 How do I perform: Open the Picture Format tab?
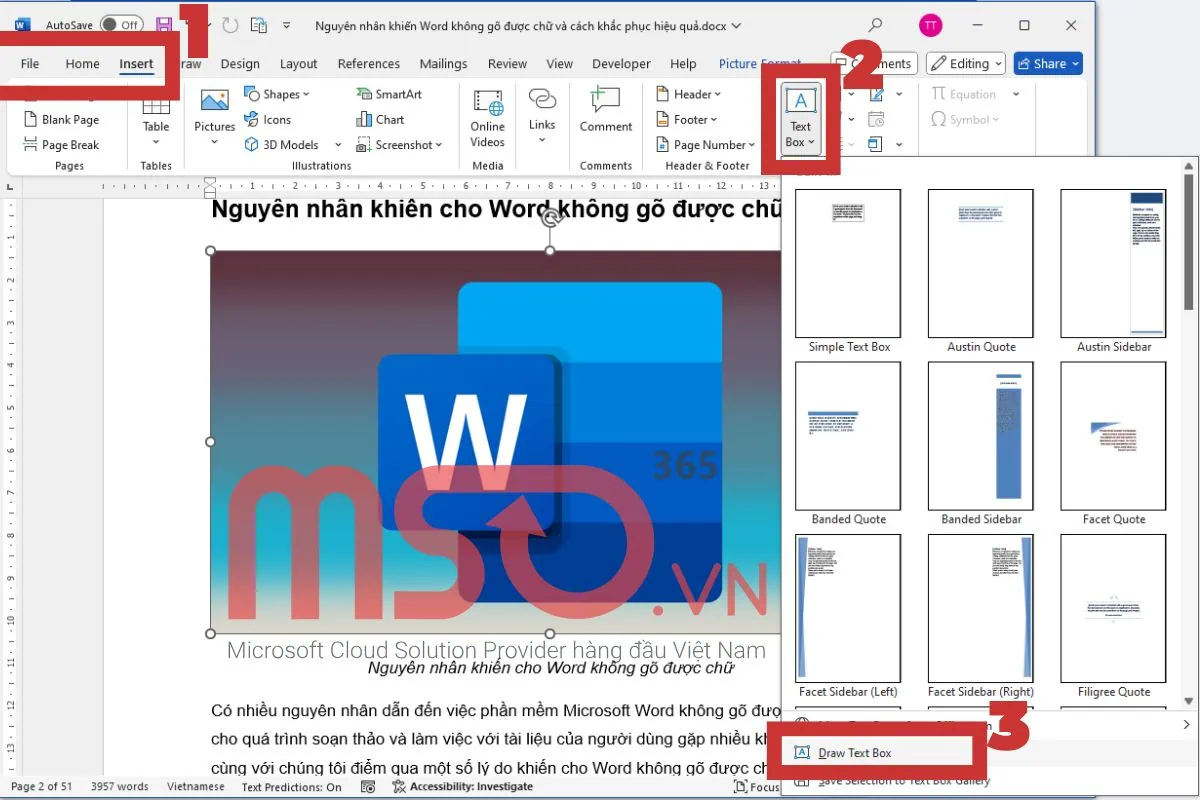pyautogui.click(x=759, y=63)
